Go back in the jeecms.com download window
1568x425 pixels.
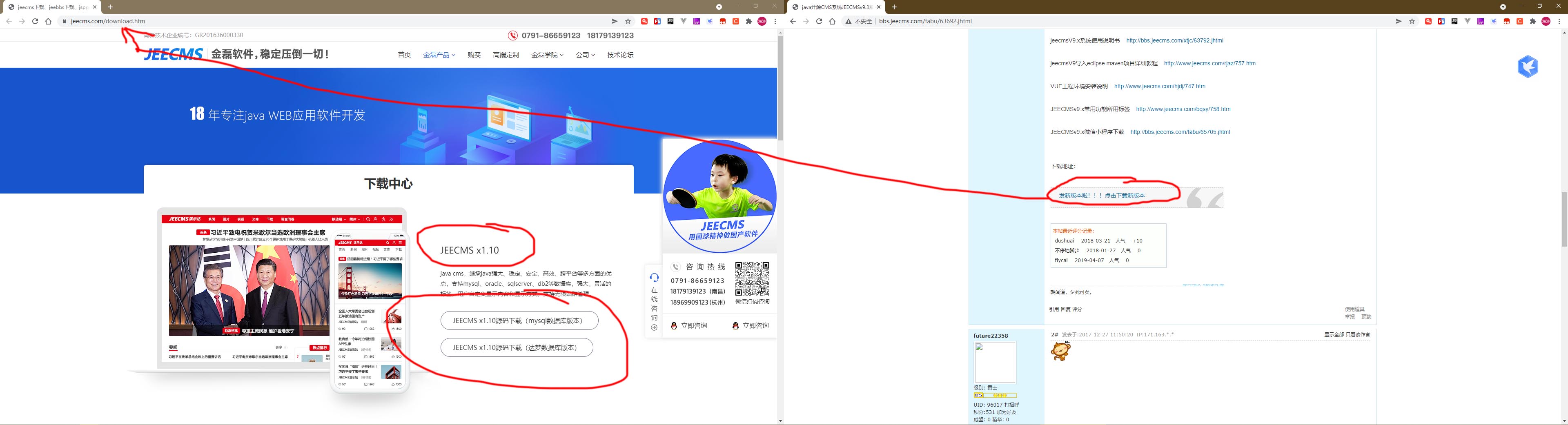pos(9,21)
